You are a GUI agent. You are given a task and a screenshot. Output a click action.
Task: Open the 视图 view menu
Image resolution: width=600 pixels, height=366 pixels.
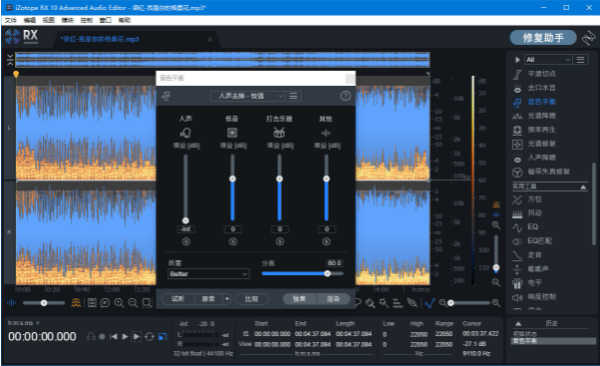coord(48,20)
